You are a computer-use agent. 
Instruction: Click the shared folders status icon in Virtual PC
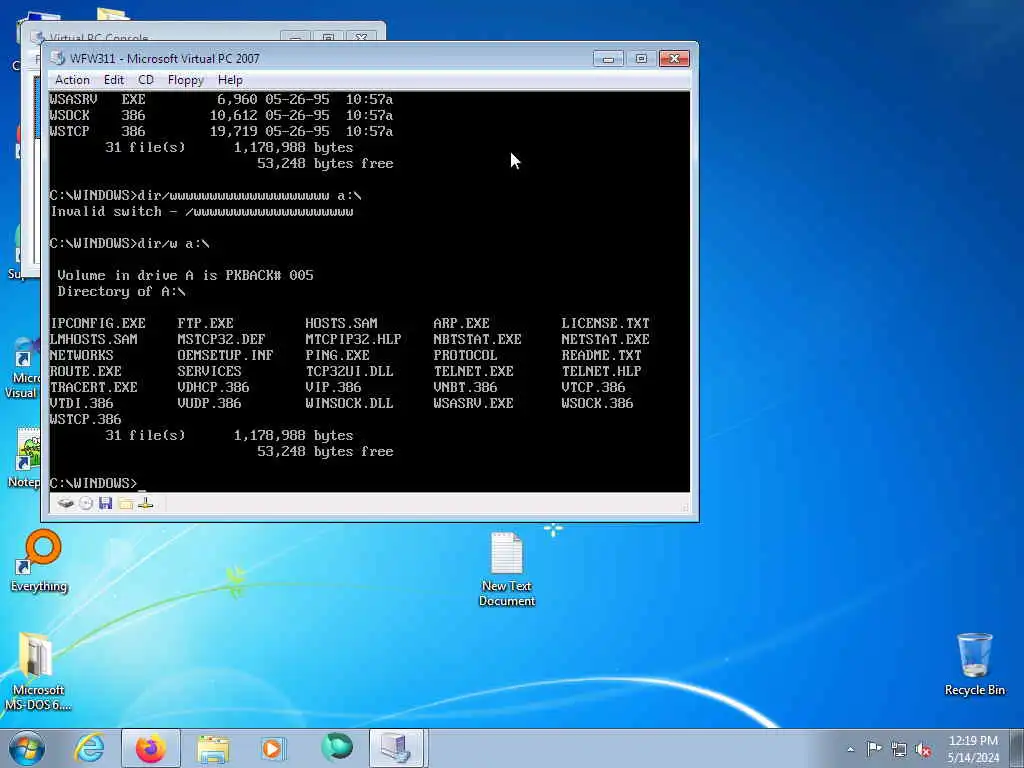(125, 504)
